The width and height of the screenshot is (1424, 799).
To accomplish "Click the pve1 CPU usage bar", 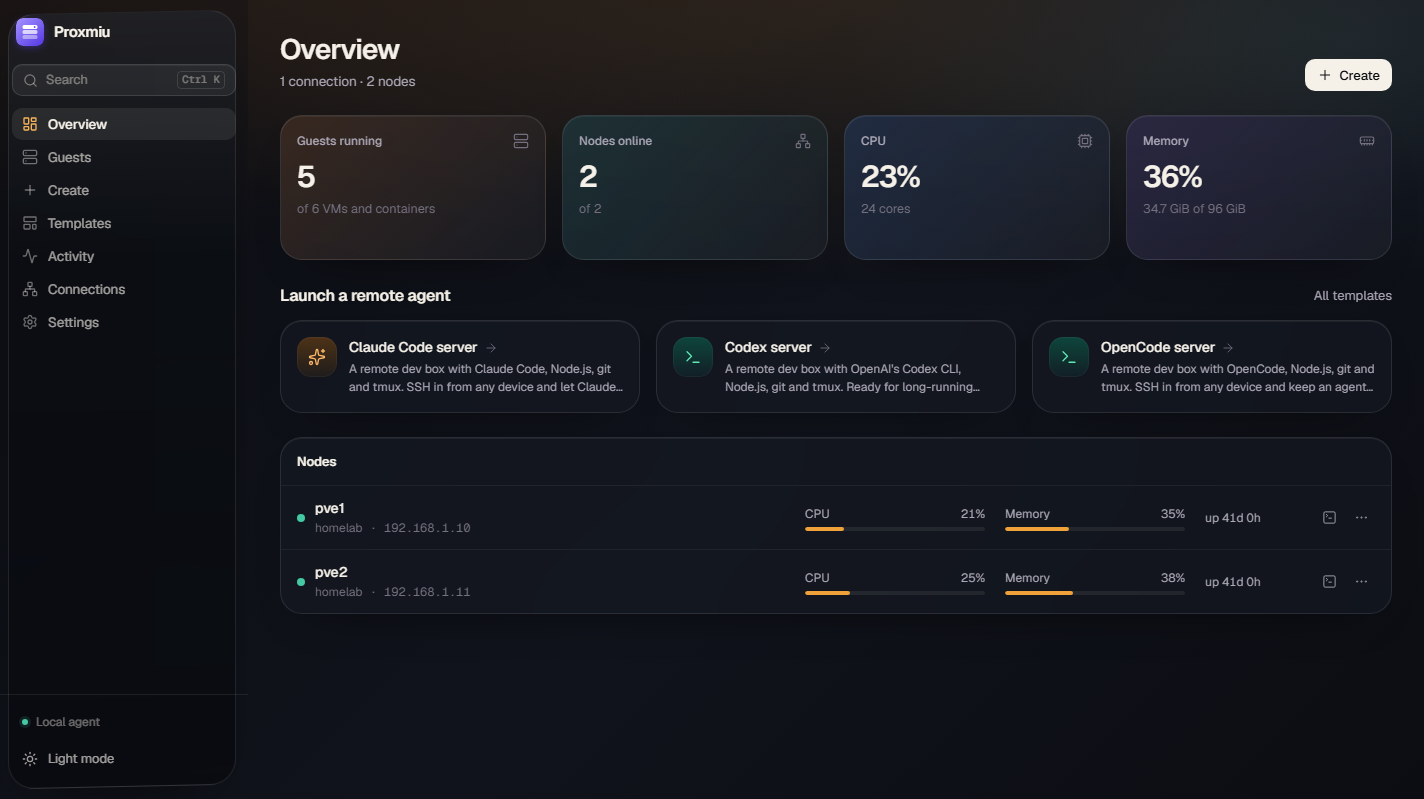I will pos(895,529).
